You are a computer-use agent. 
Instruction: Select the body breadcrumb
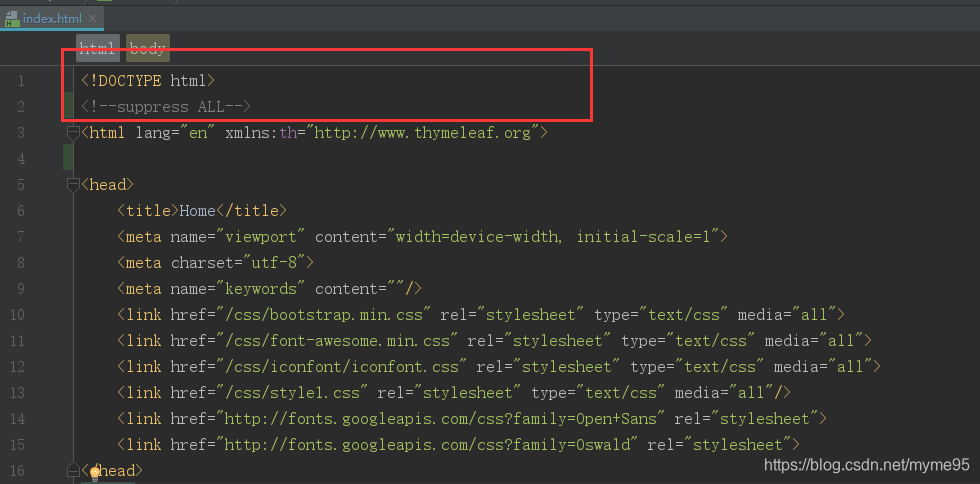coord(148,48)
